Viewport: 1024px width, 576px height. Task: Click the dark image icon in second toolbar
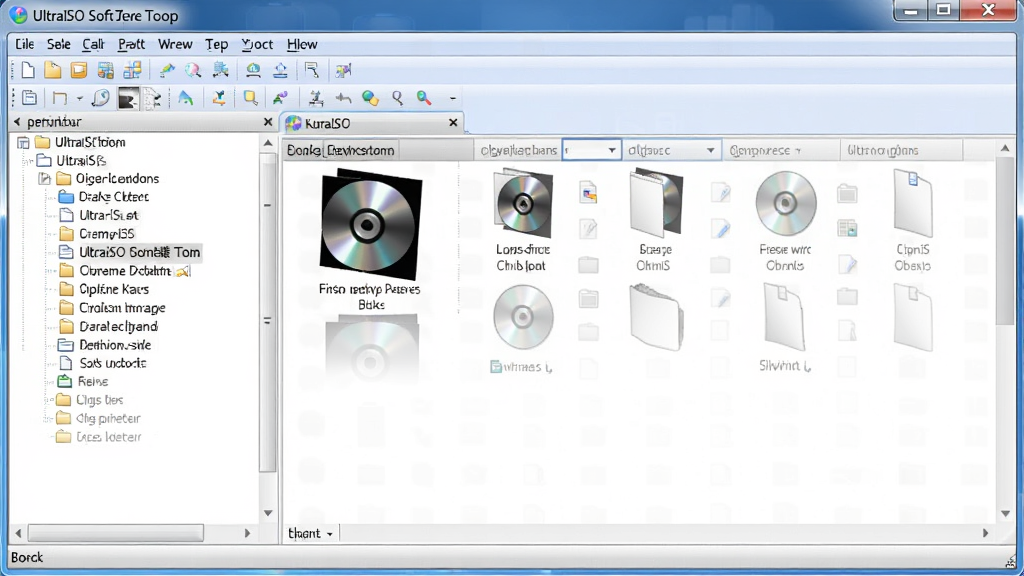(x=128, y=99)
